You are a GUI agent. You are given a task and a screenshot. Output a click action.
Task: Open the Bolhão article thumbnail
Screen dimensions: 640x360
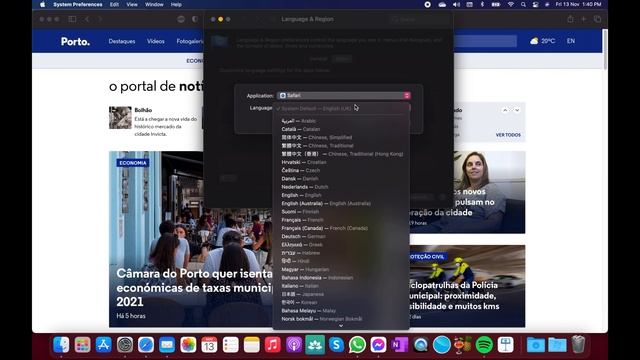click(x=120, y=118)
